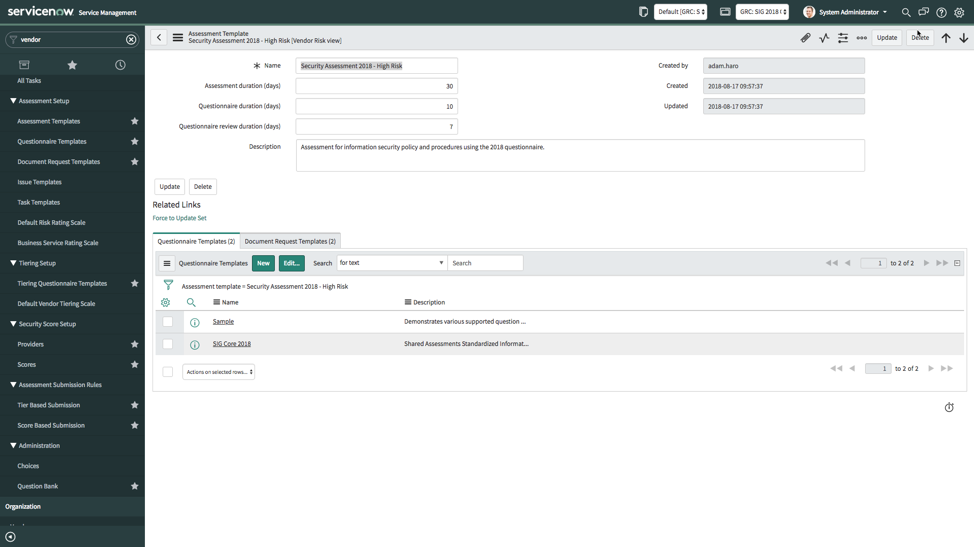974x547 pixels.
Task: Tick the checkbox for SIG Core 2018 row
Action: point(168,344)
